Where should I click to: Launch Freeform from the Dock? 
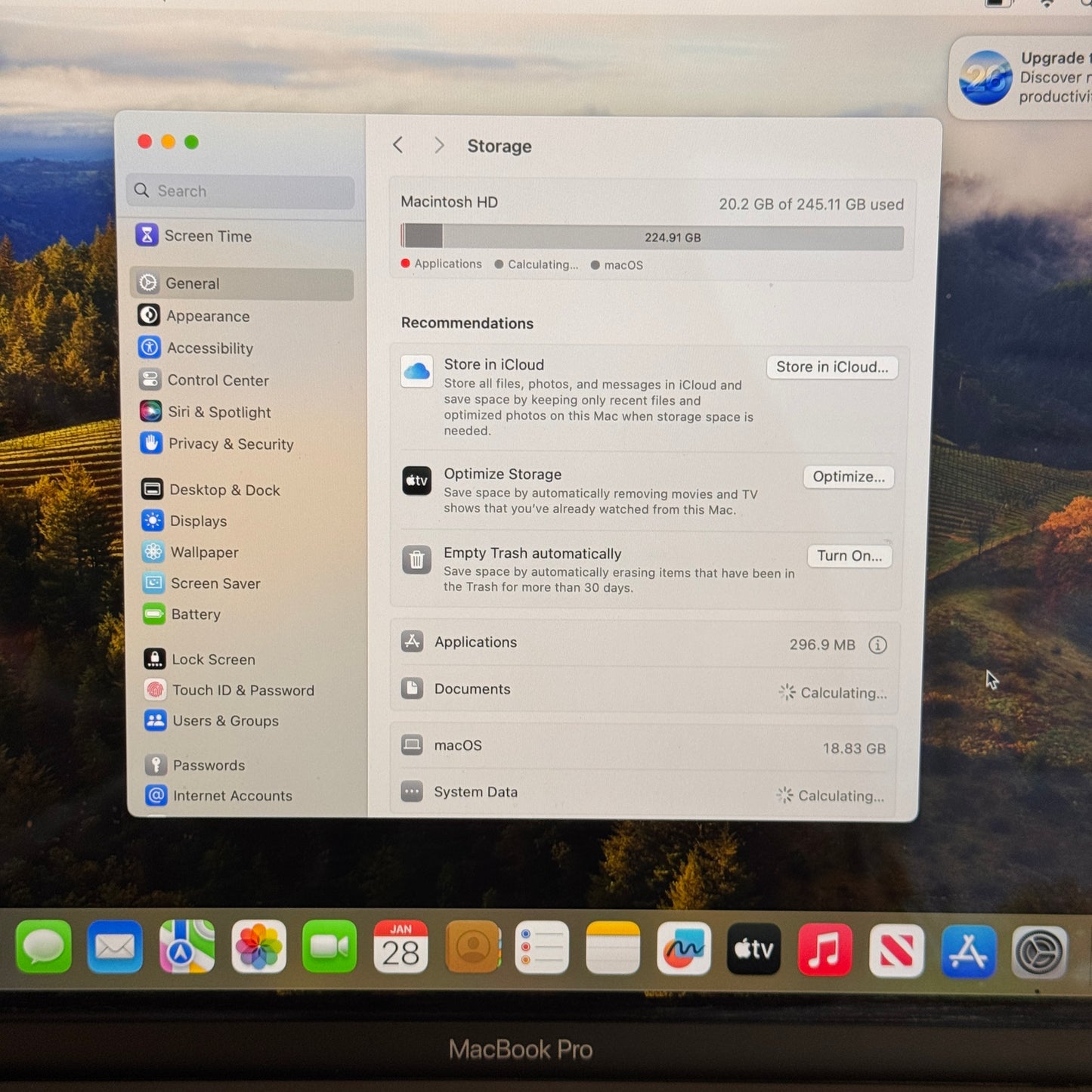tap(684, 948)
